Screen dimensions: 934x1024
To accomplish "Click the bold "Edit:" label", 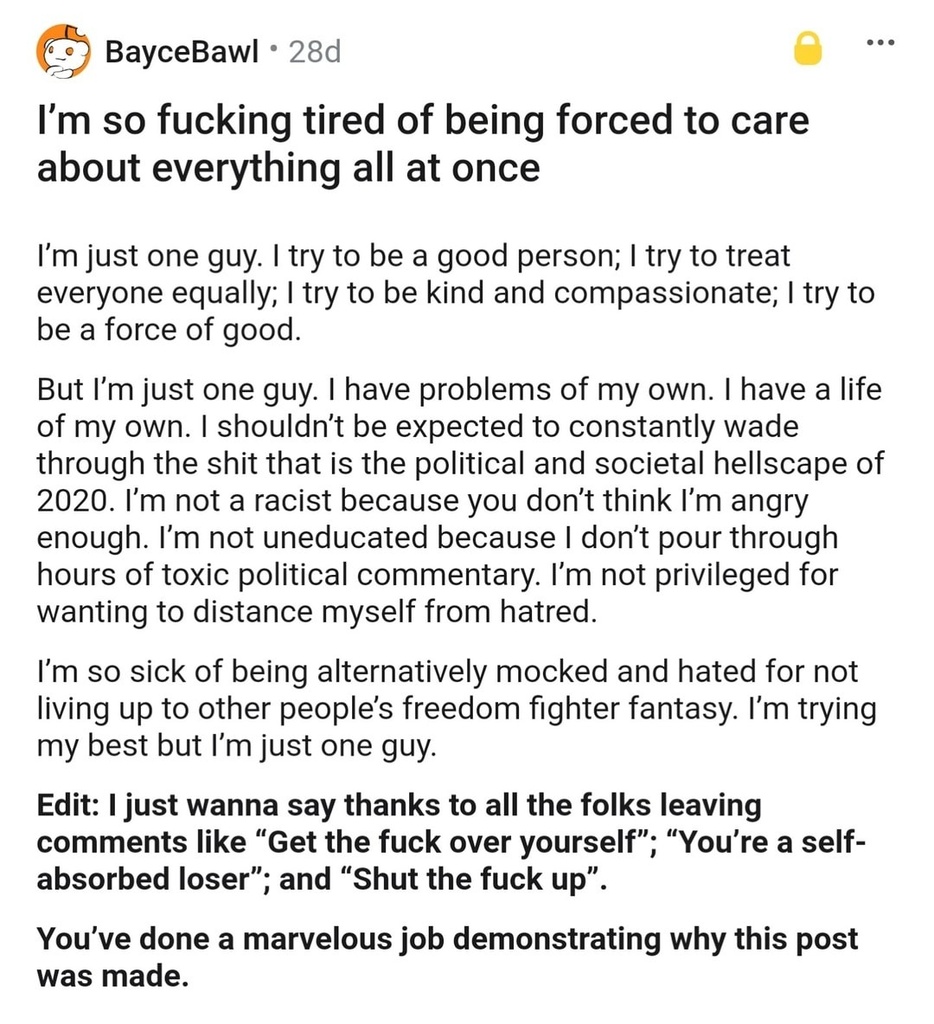I will pos(68,805).
